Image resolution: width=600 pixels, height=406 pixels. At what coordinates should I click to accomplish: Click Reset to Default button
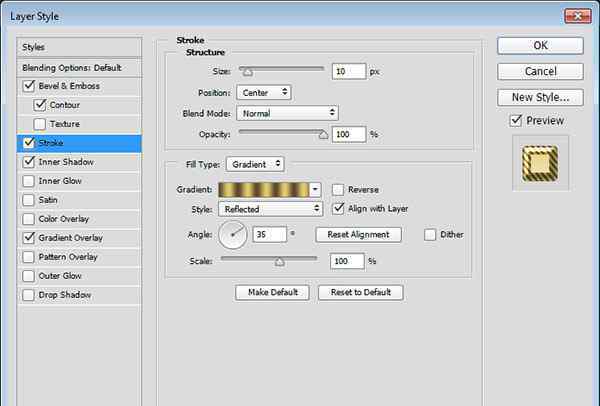coord(361,292)
